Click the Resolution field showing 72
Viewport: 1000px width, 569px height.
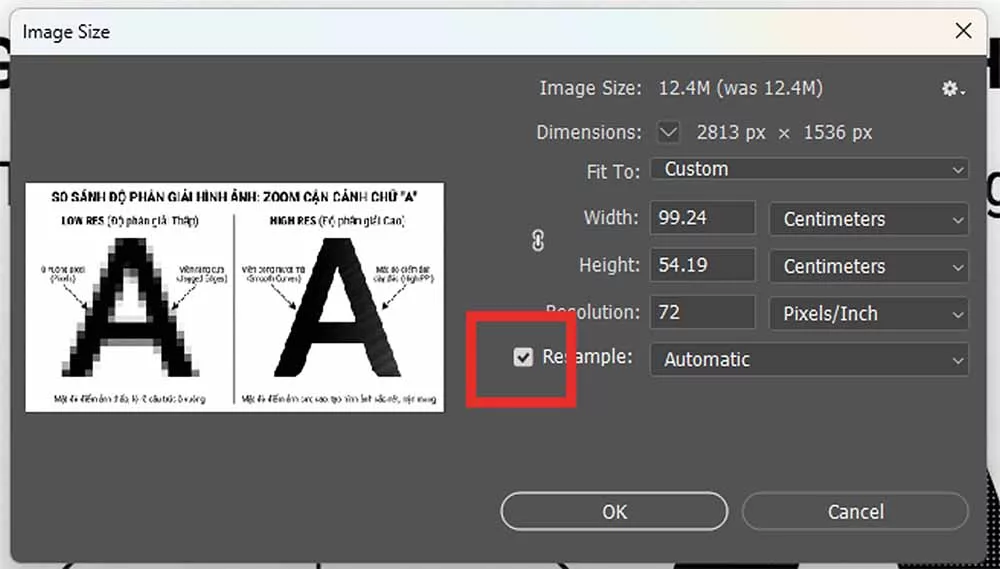[703, 313]
